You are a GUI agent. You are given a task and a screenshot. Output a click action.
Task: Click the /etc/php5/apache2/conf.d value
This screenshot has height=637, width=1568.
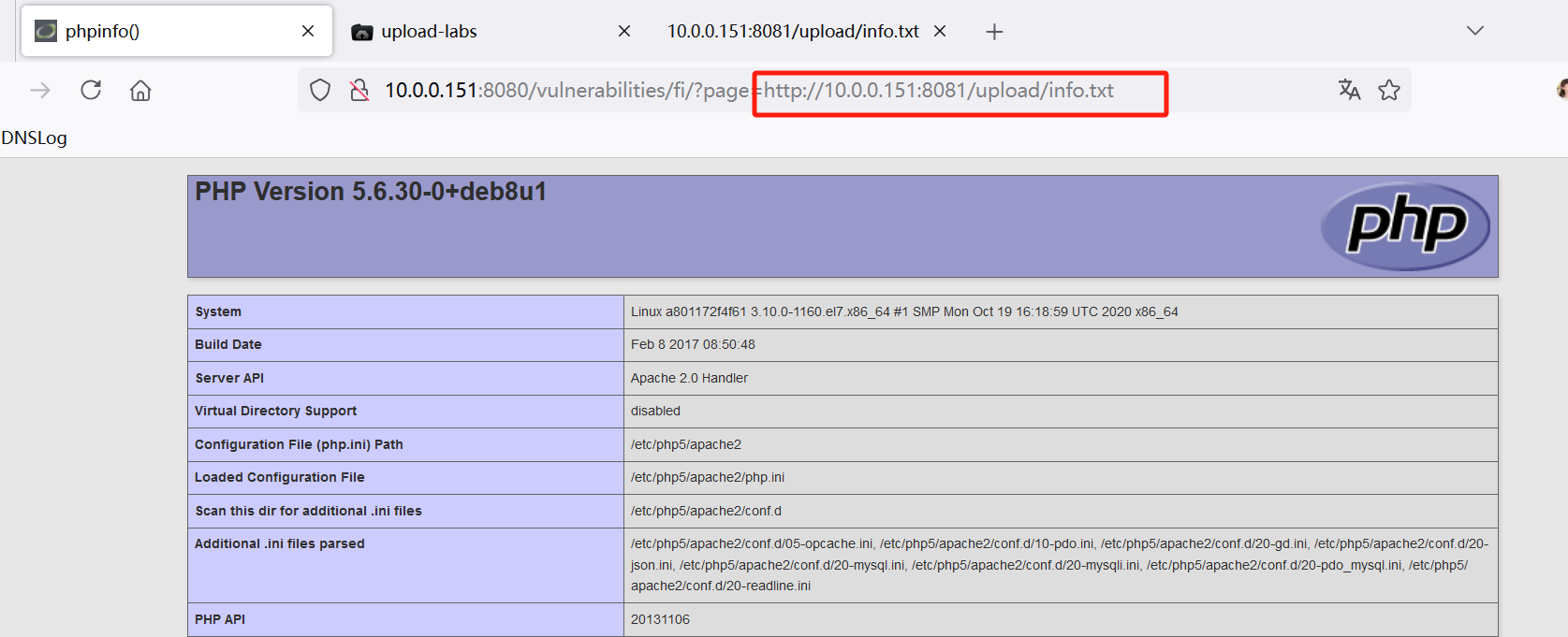706,511
